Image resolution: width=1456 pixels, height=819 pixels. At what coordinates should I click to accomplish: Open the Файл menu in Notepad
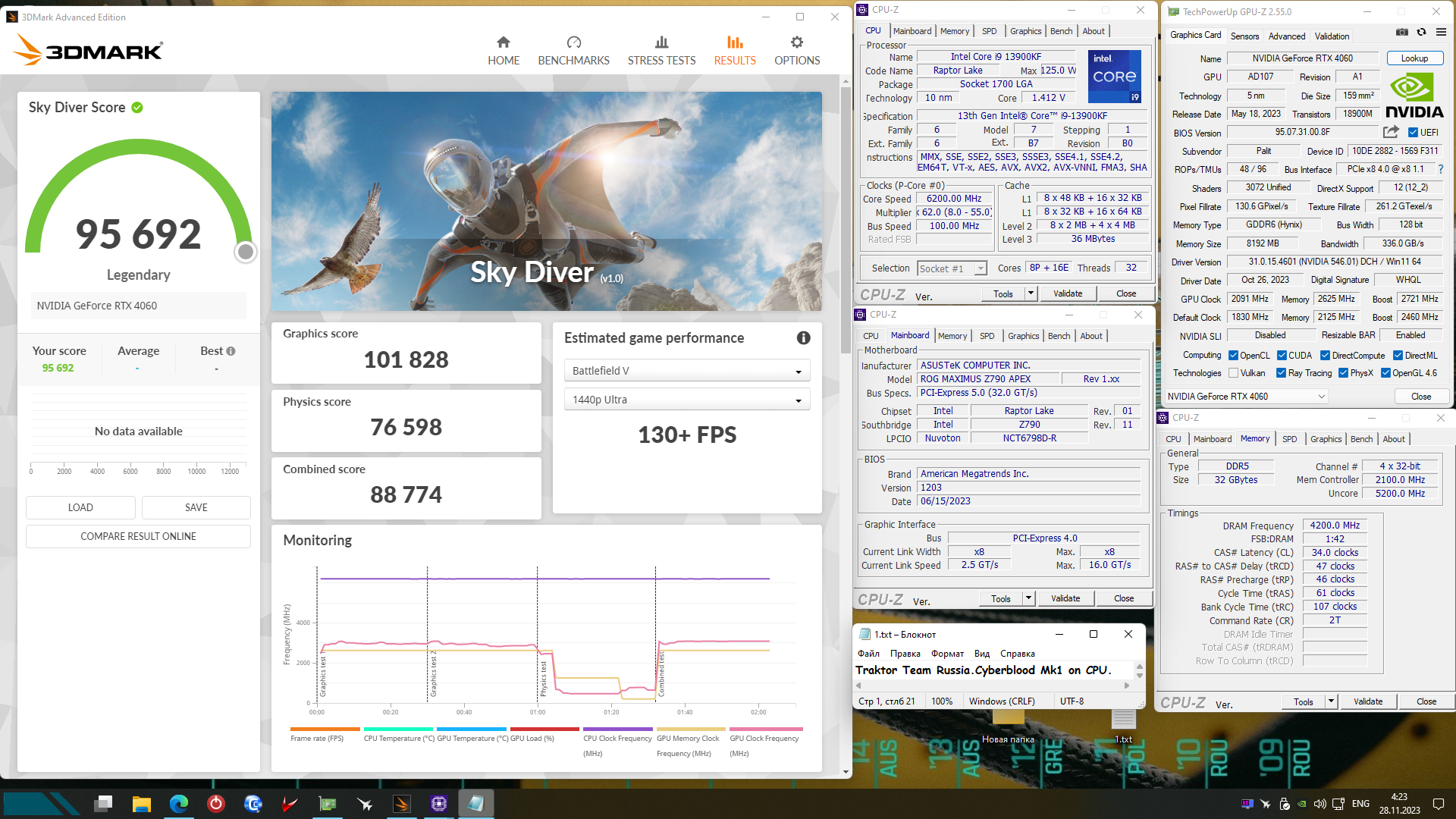868,654
